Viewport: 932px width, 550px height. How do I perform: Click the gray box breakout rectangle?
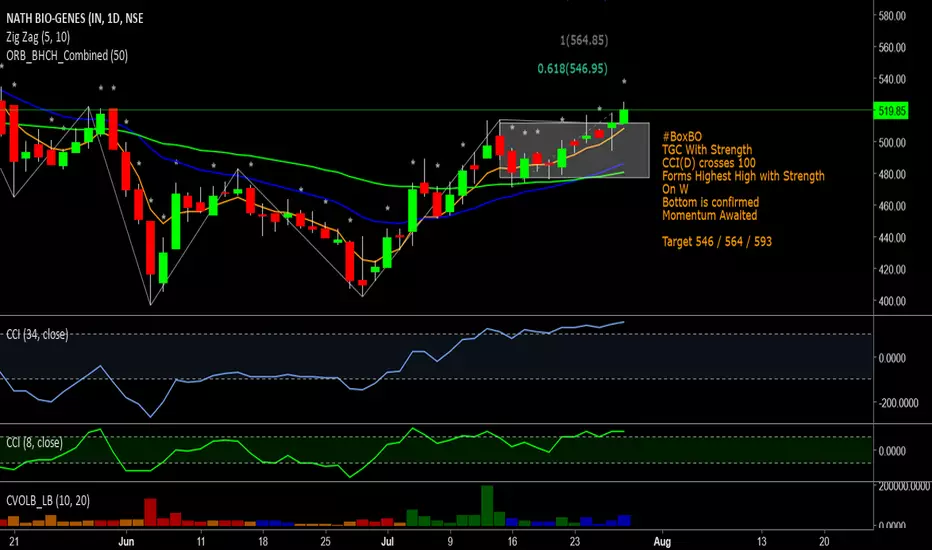click(574, 150)
